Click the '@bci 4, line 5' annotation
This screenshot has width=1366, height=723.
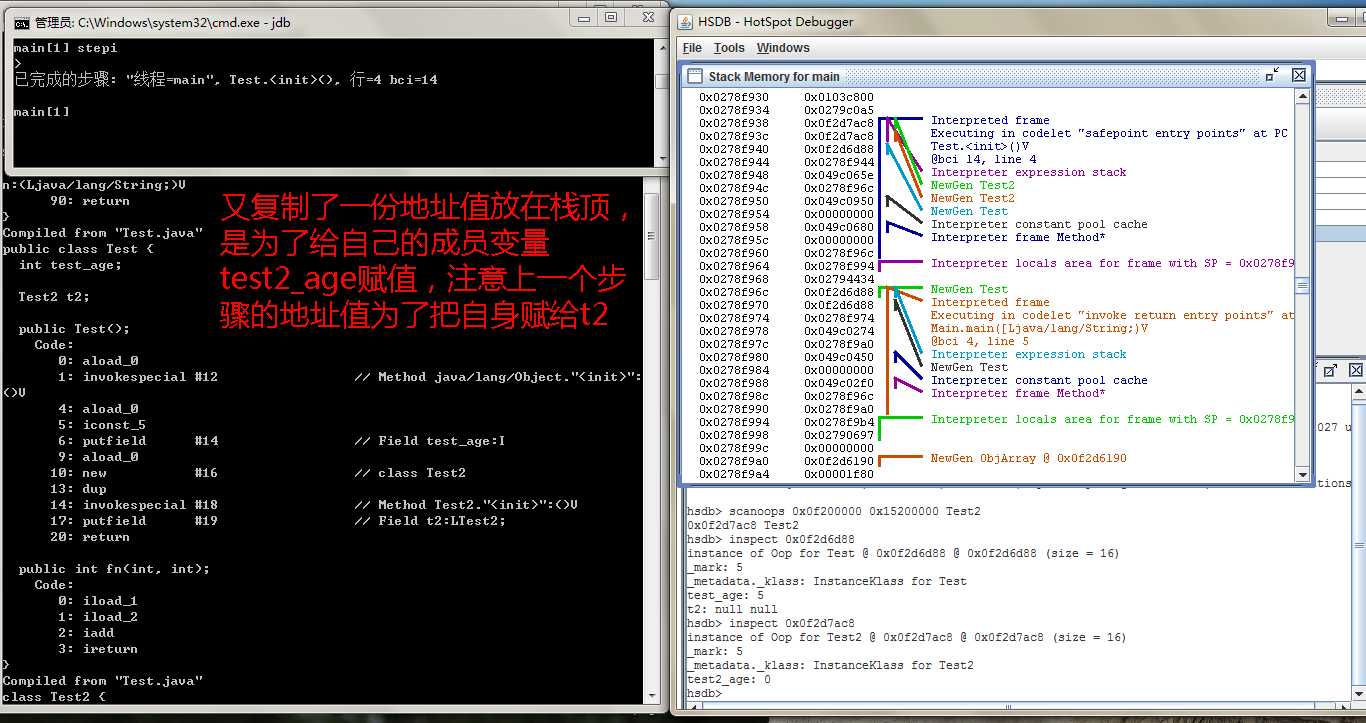pyautogui.click(x=979, y=341)
